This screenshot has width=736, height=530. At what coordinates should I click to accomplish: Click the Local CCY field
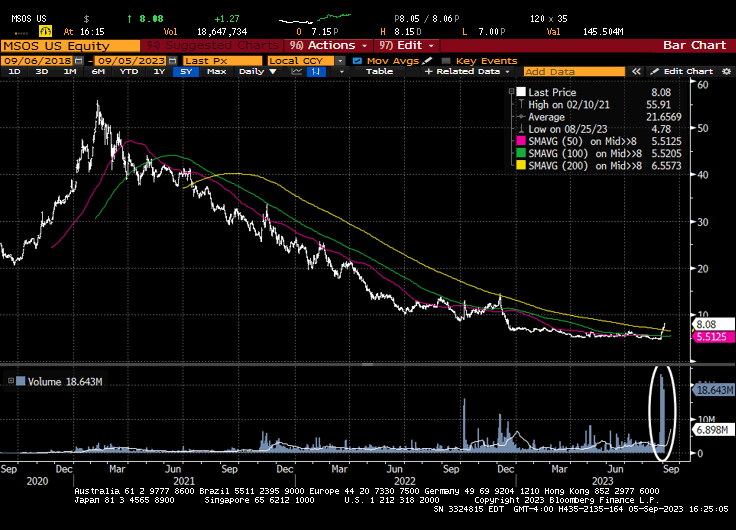click(300, 61)
